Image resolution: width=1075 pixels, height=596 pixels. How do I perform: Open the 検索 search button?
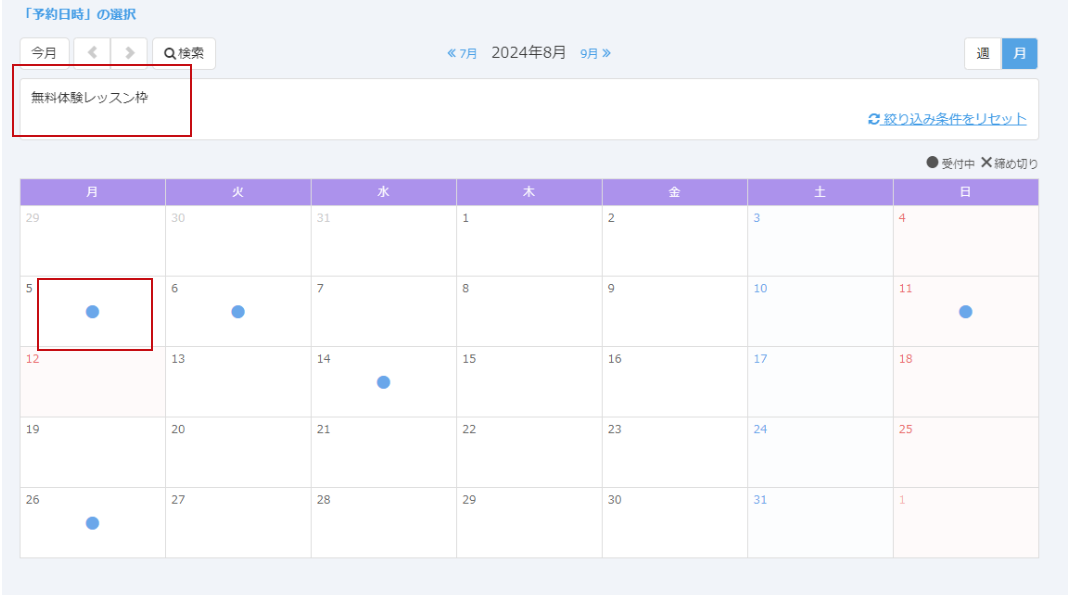[x=184, y=53]
